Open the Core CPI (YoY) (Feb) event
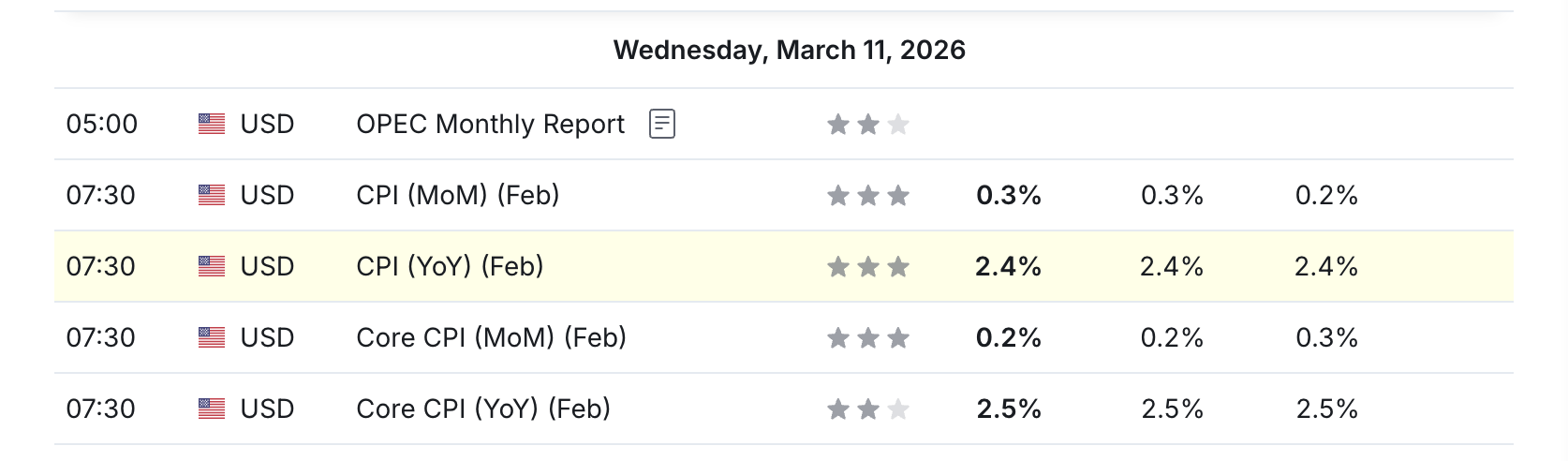Image resolution: width=1568 pixels, height=461 pixels. [x=483, y=409]
